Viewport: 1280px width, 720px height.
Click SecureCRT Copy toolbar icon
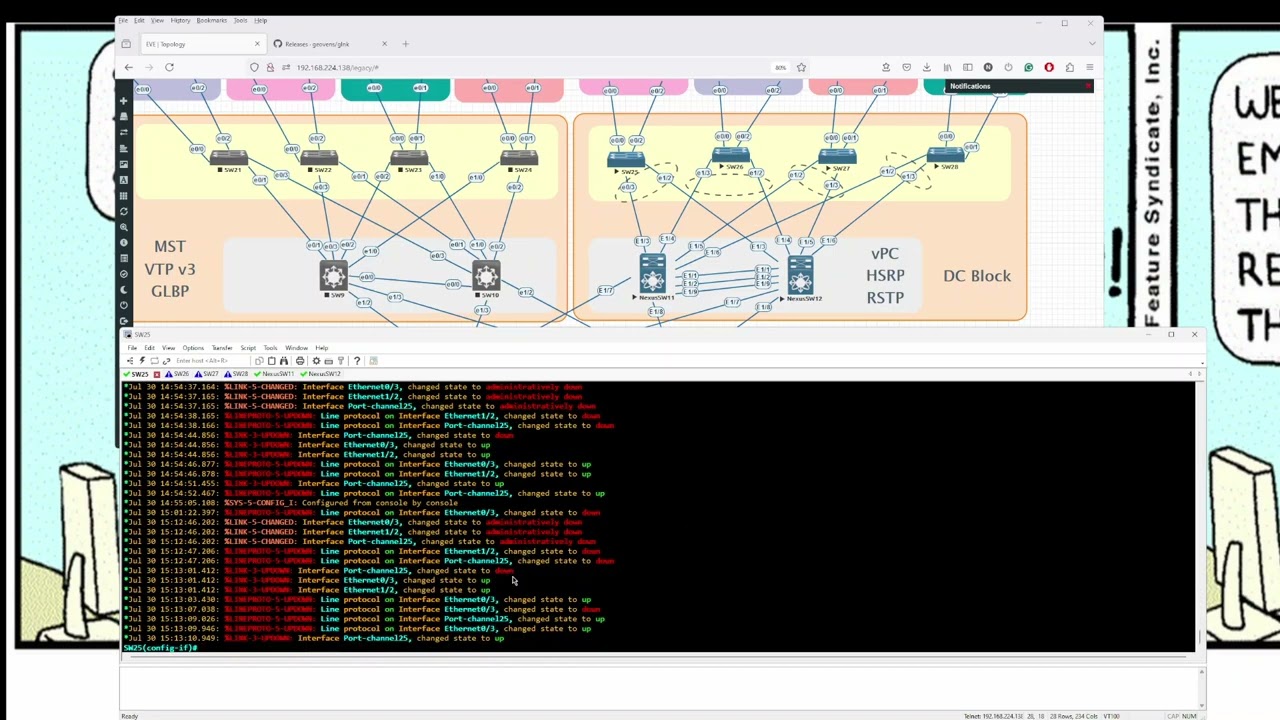pyautogui.click(x=259, y=361)
